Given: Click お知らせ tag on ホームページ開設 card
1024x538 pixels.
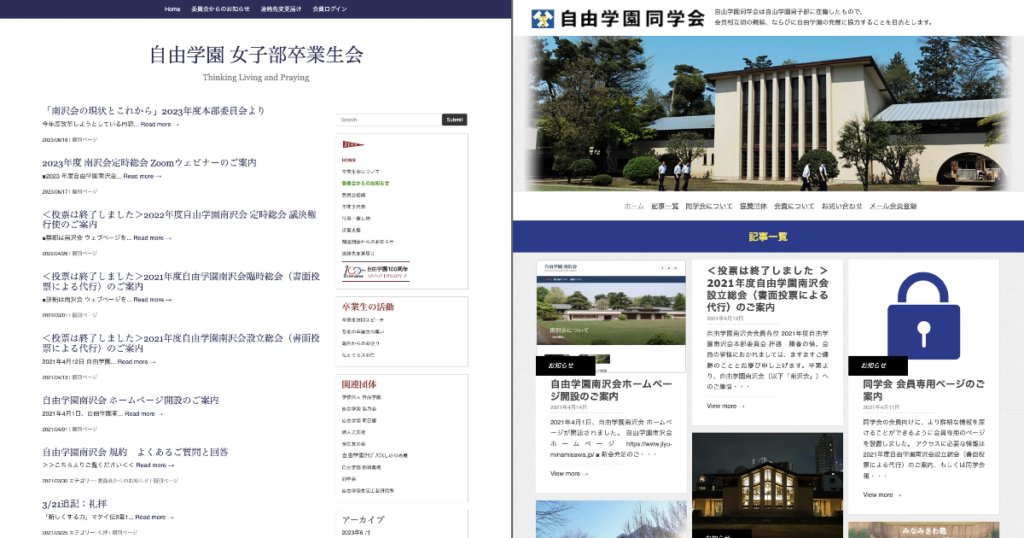Looking at the screenshot, I should [565, 366].
